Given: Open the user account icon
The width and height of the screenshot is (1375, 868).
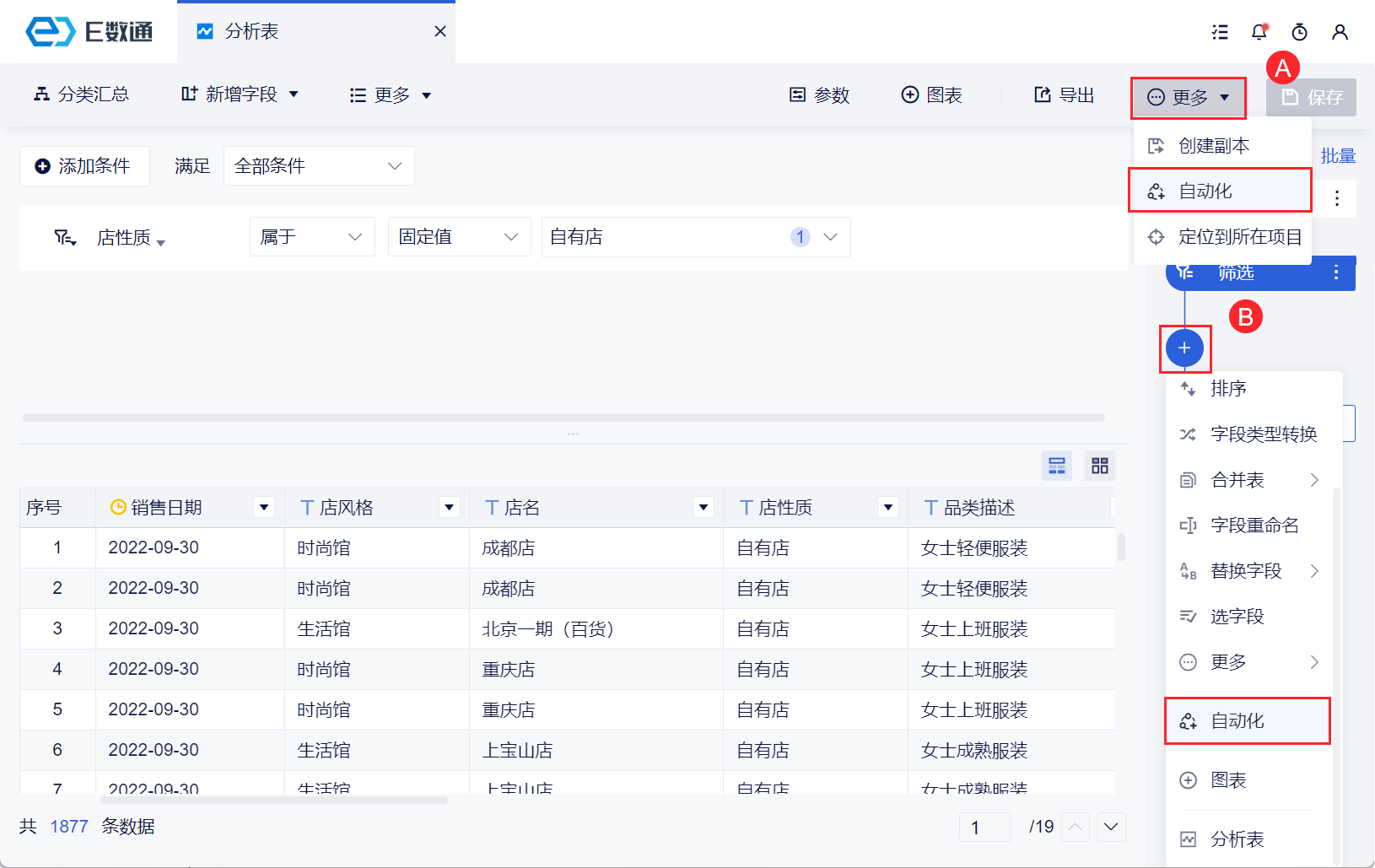Looking at the screenshot, I should (1340, 32).
